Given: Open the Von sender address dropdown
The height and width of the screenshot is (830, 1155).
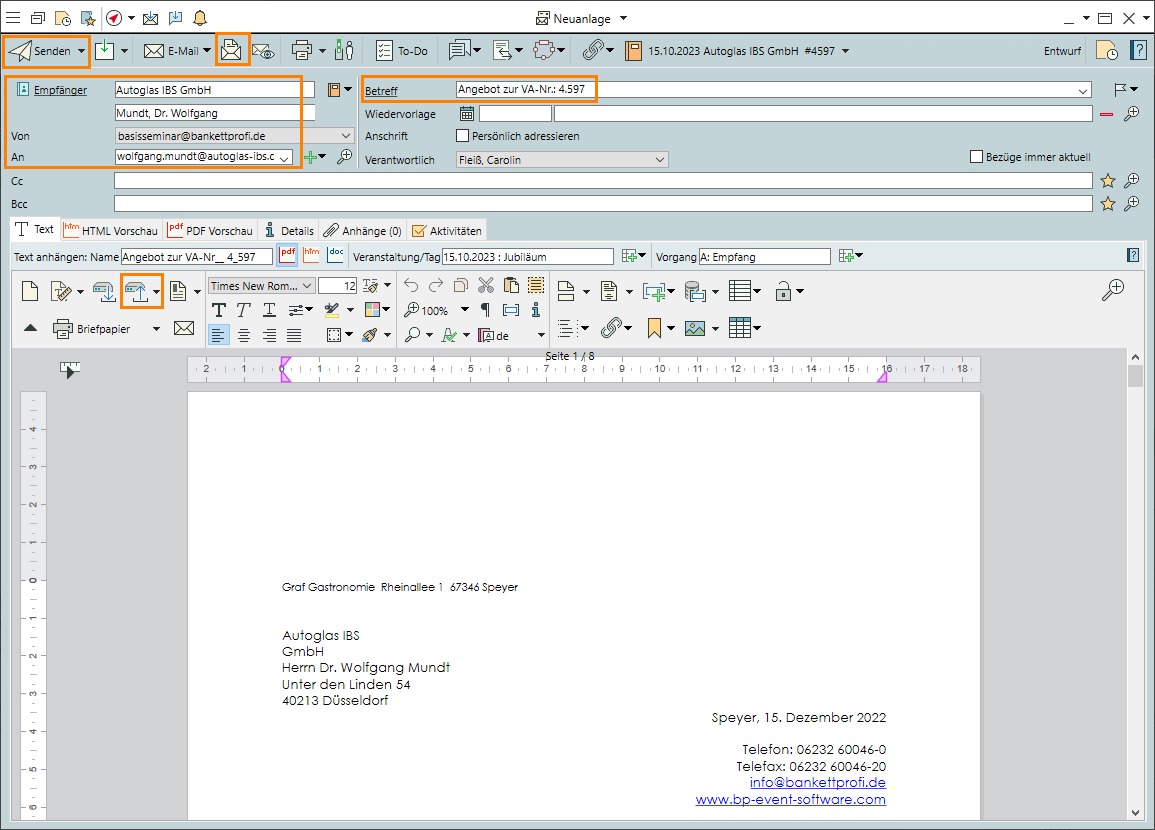Looking at the screenshot, I should (x=346, y=136).
